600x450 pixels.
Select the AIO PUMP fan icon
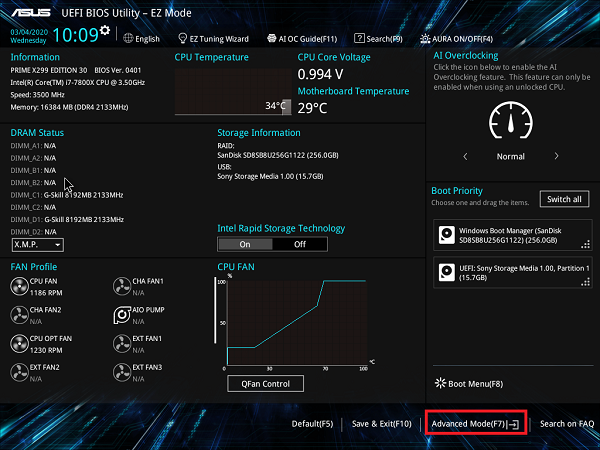pos(123,316)
